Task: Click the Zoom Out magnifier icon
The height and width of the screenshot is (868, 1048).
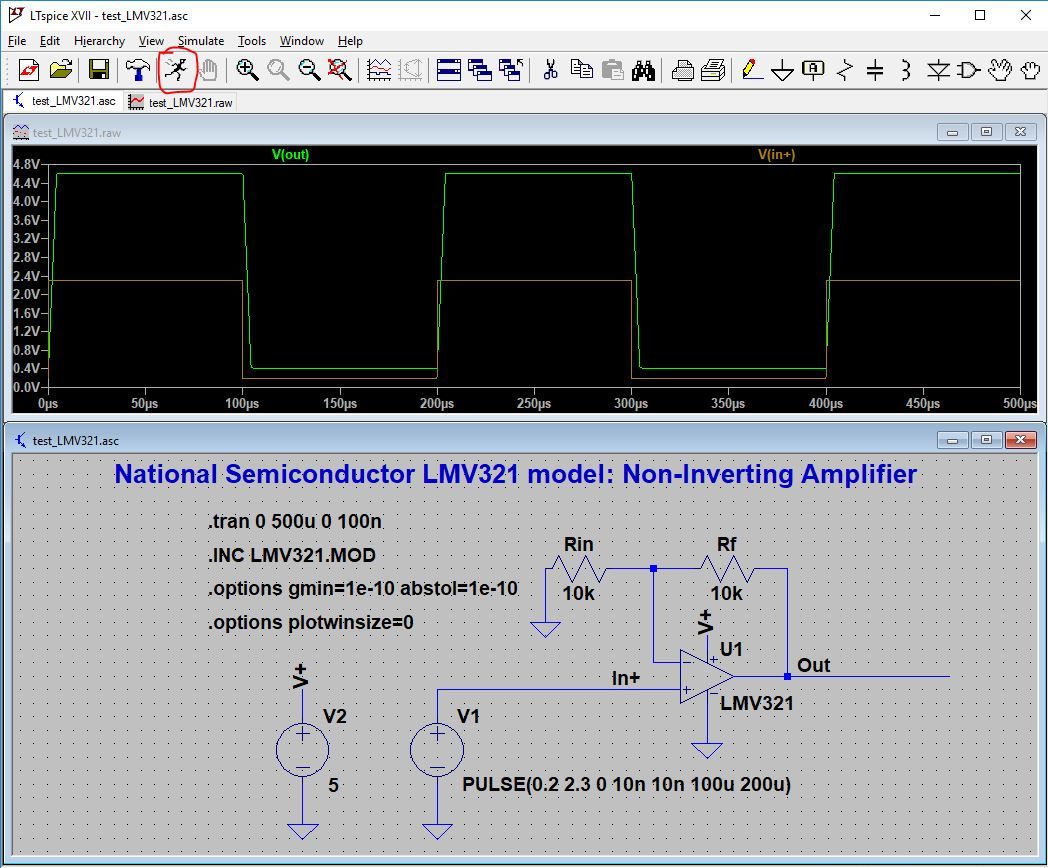Action: 309,69
